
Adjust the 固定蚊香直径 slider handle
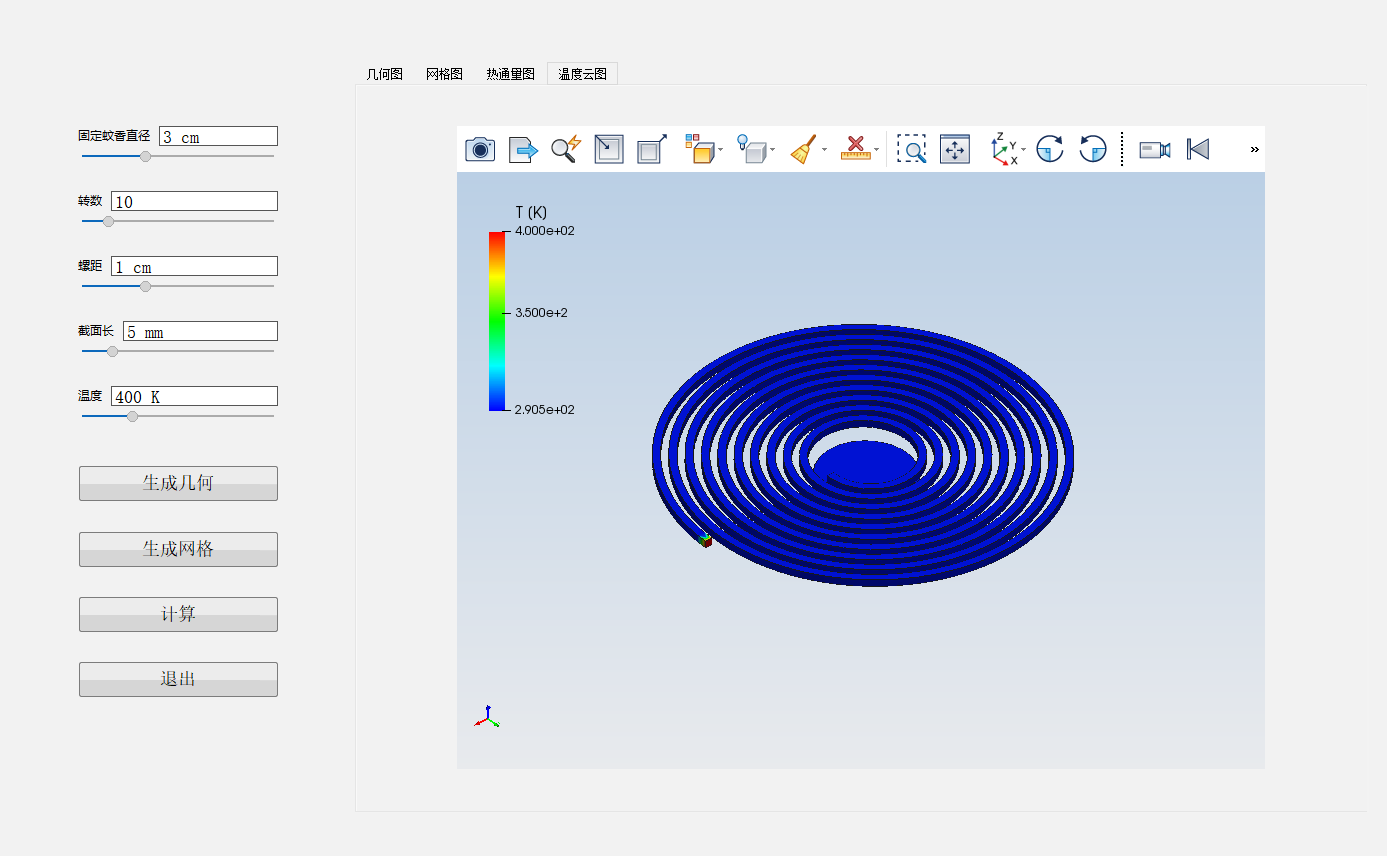click(145, 156)
